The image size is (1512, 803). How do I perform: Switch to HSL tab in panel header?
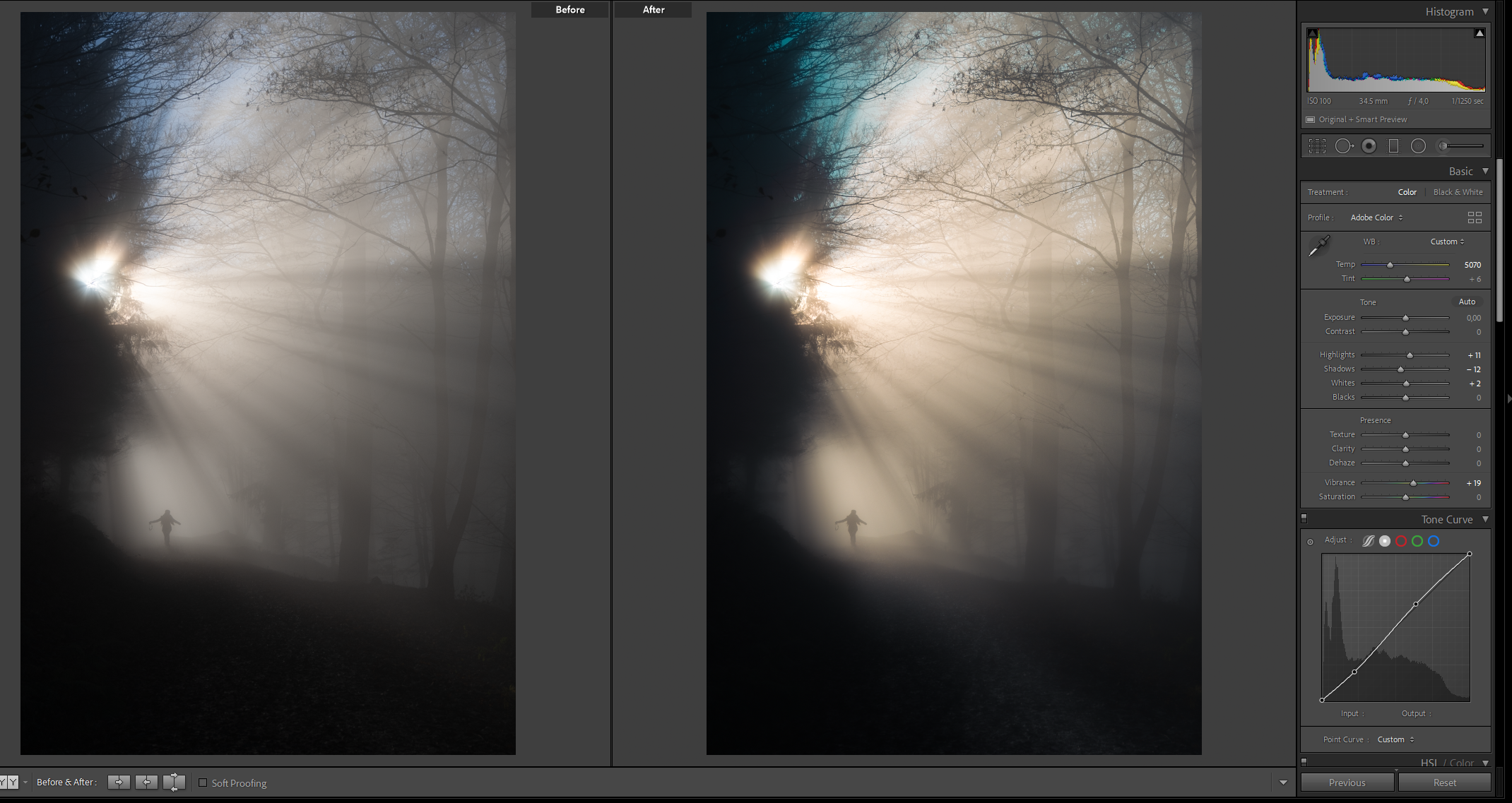point(1429,763)
